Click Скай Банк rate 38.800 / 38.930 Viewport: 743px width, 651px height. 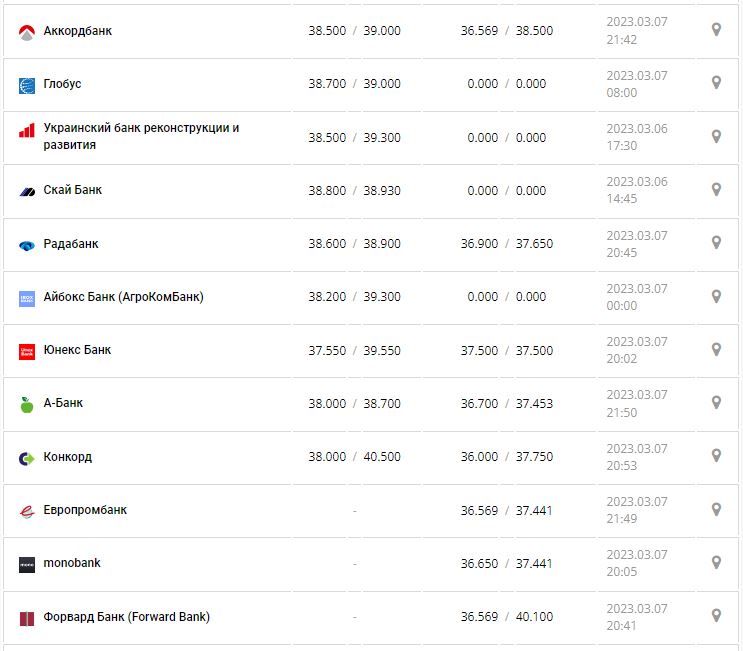(354, 190)
